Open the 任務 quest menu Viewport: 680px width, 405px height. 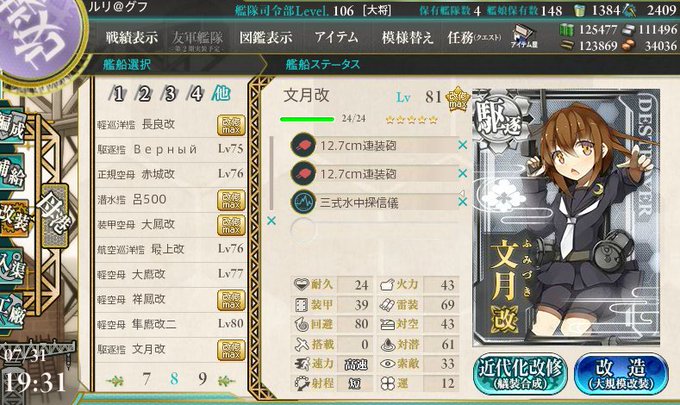coord(474,38)
